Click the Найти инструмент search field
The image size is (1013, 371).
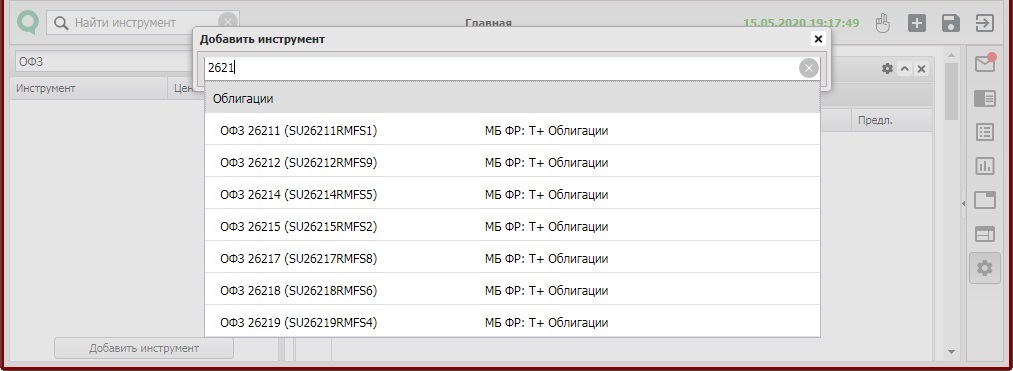tap(142, 23)
